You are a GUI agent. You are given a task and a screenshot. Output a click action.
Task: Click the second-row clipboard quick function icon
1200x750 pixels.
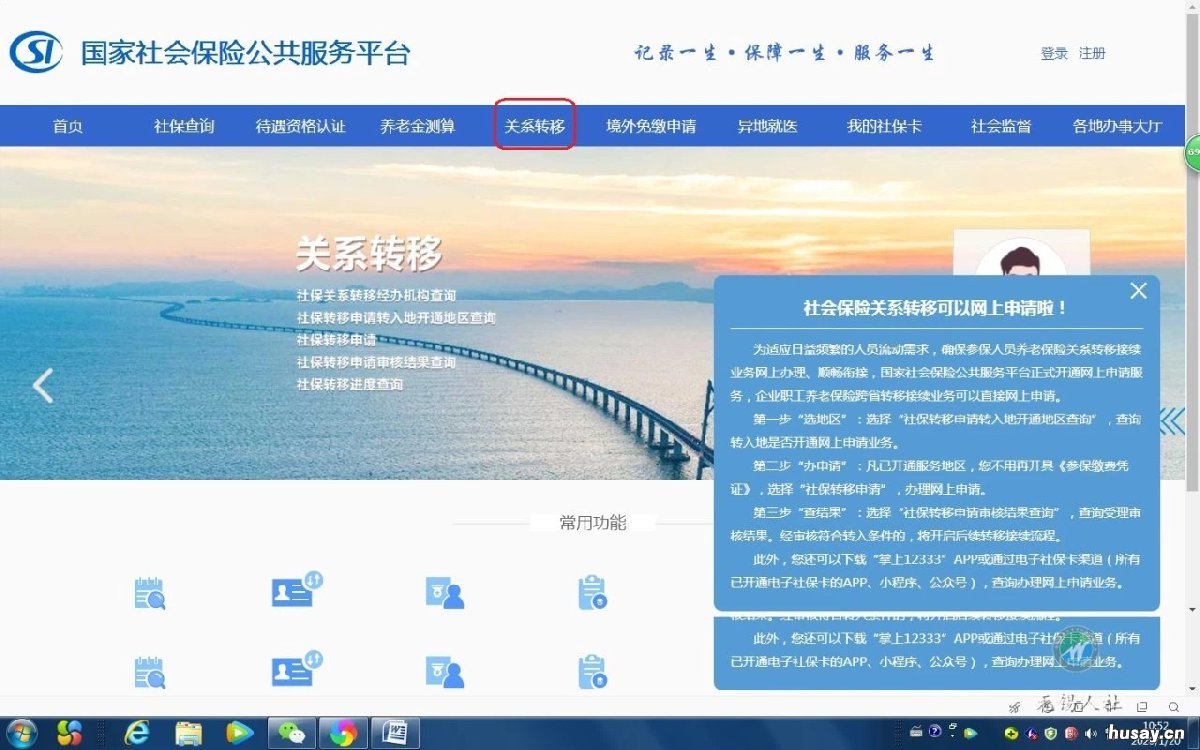click(x=592, y=672)
